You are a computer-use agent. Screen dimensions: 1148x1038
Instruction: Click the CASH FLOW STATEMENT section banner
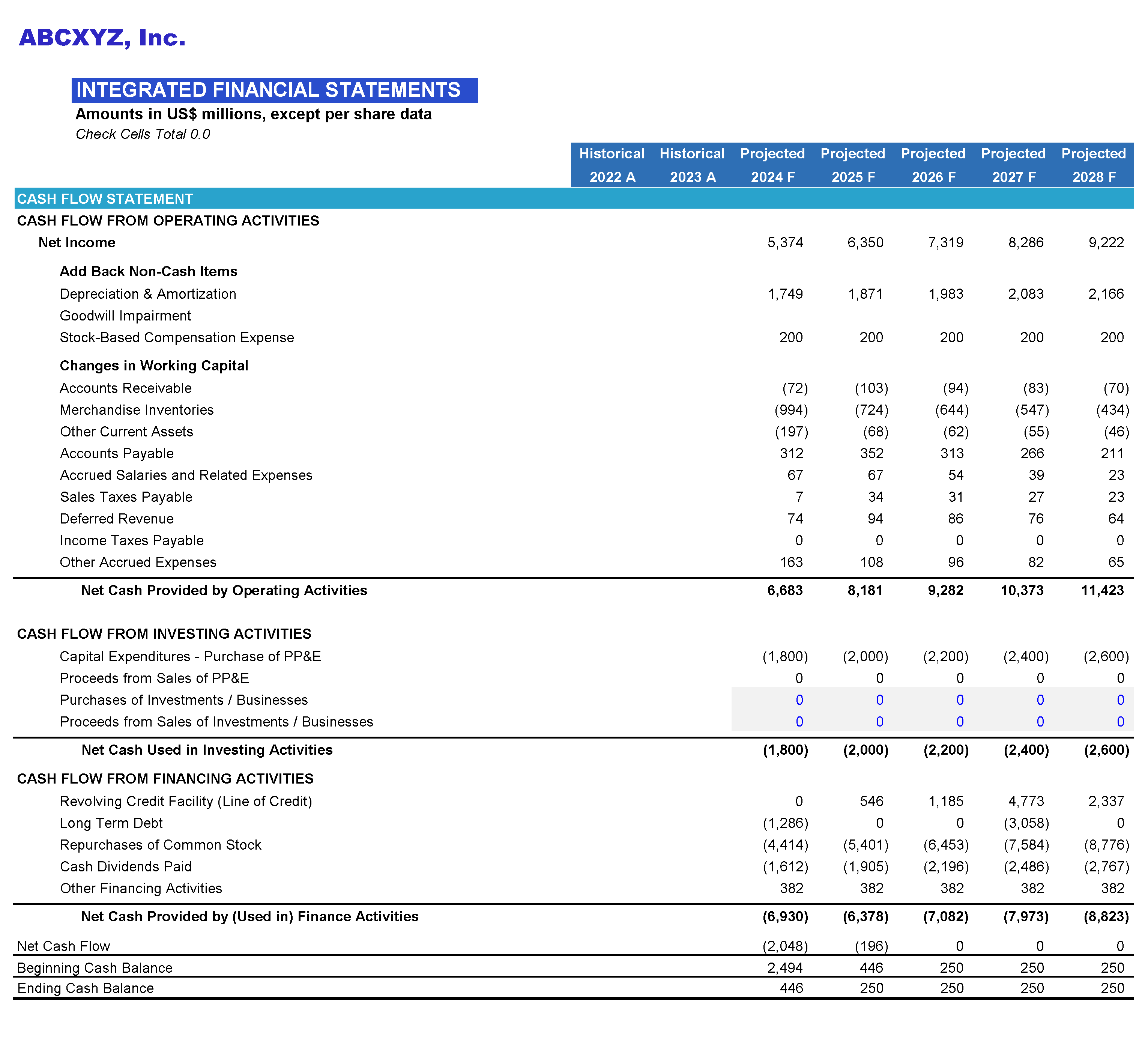tap(104, 199)
